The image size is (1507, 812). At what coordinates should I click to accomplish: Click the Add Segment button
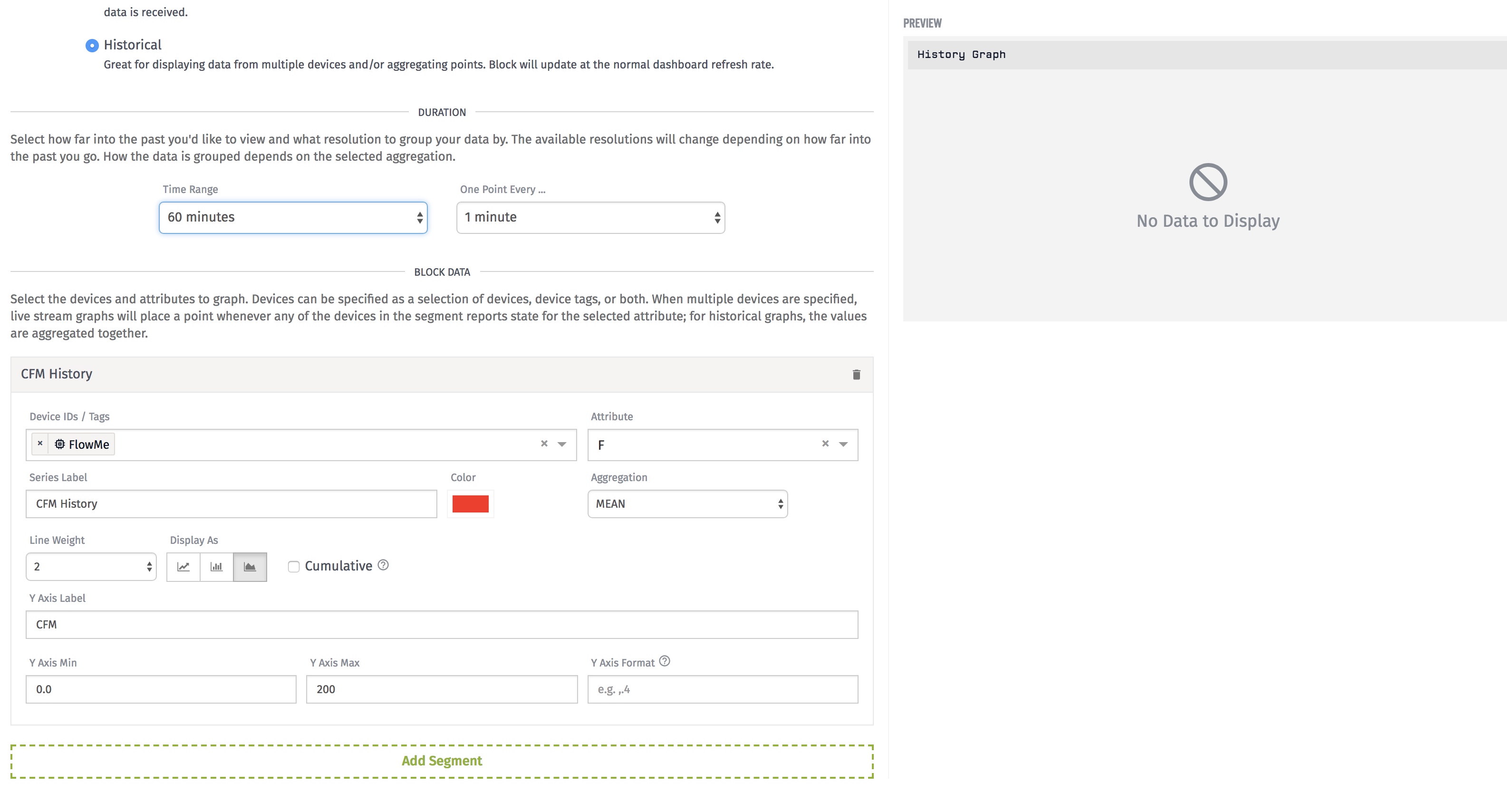pyautogui.click(x=442, y=761)
